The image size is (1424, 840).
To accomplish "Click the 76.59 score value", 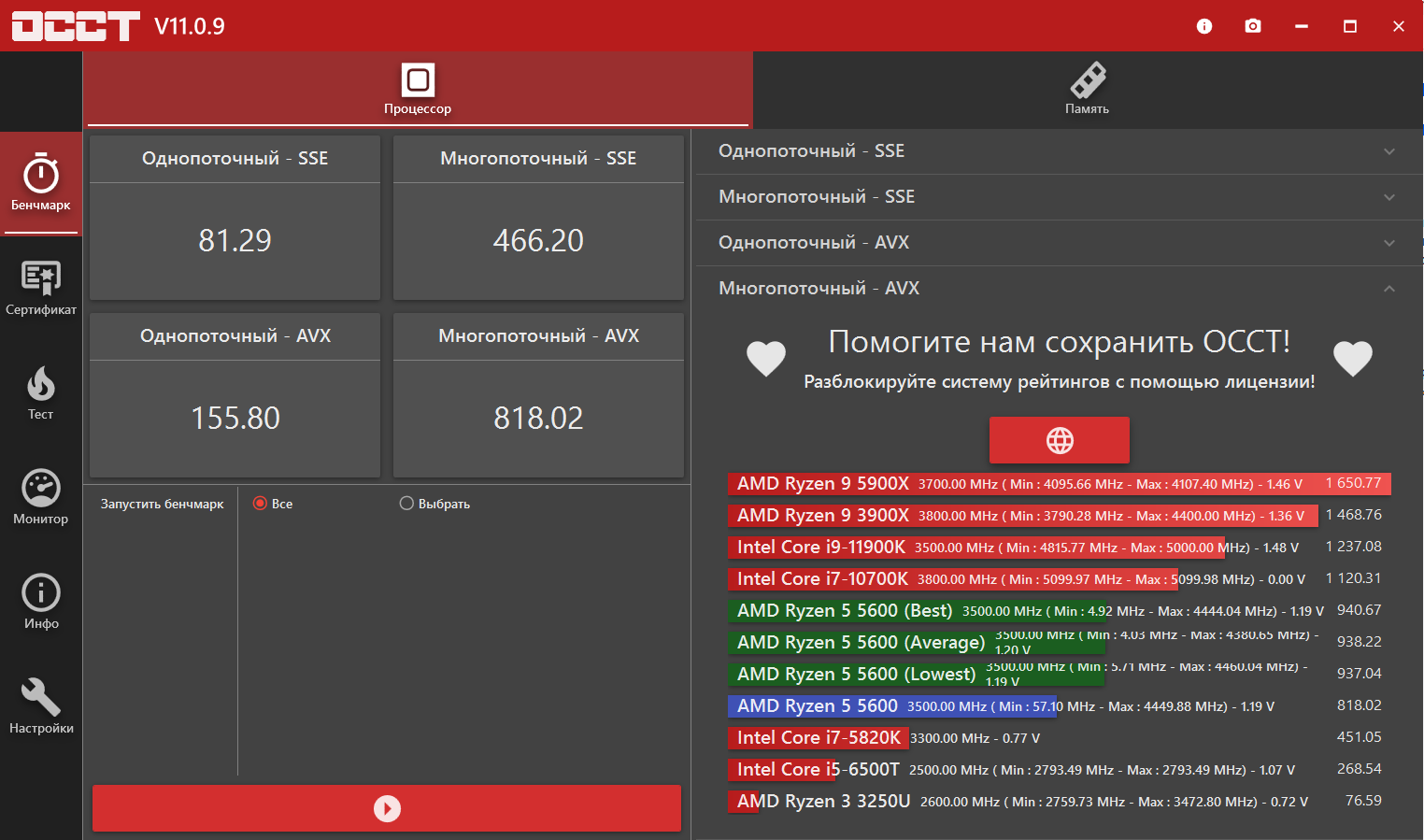I will click(1363, 801).
